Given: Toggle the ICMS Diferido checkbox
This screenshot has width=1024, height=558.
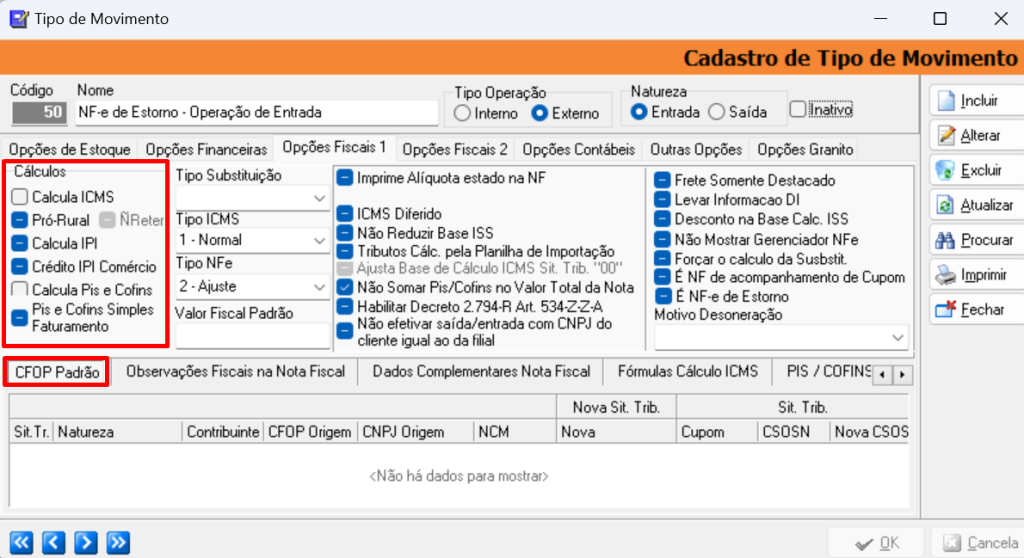Looking at the screenshot, I should pyautogui.click(x=345, y=214).
